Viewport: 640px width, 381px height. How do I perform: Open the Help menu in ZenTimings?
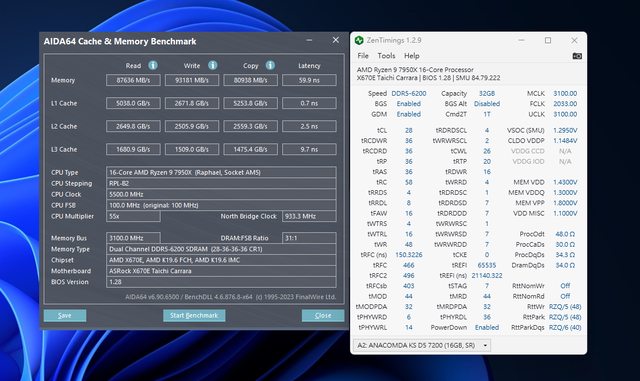coord(411,56)
